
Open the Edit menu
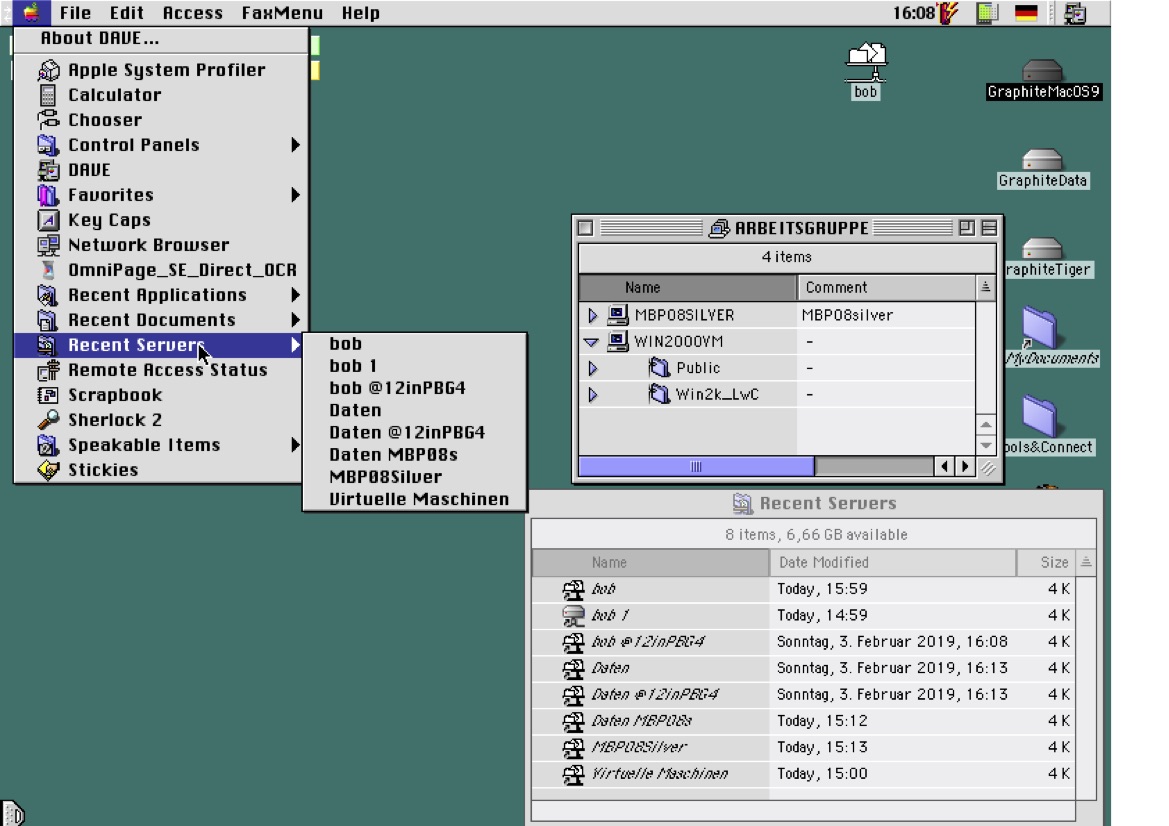pos(127,13)
